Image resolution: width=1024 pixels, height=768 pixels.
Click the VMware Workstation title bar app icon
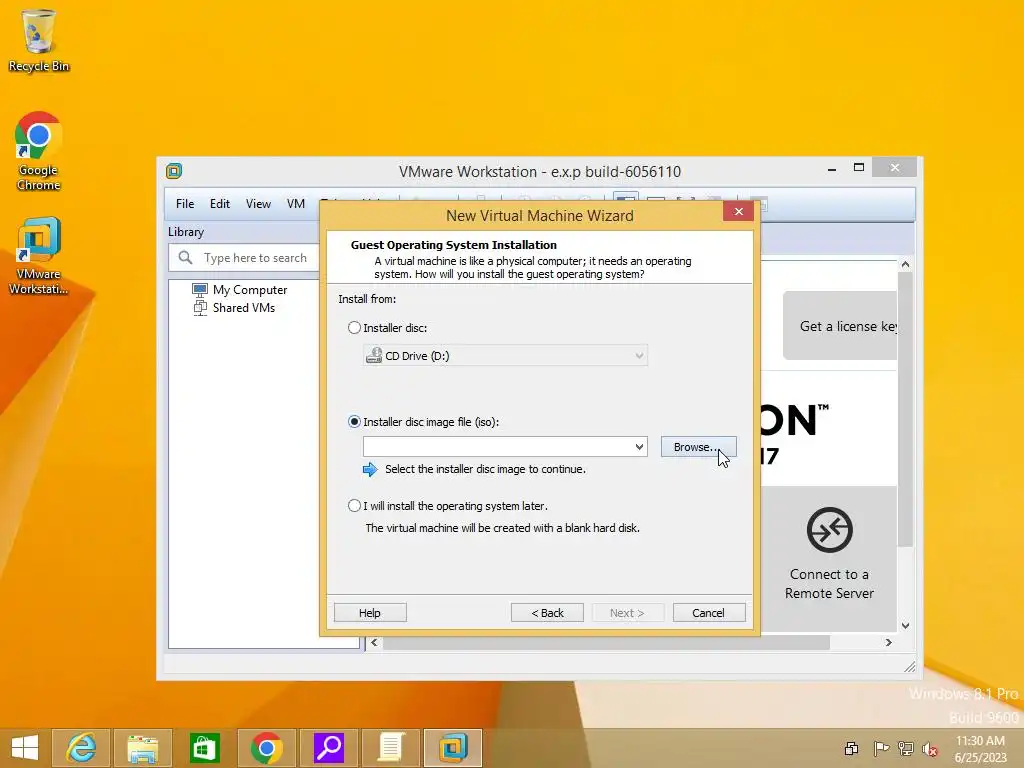tap(174, 171)
